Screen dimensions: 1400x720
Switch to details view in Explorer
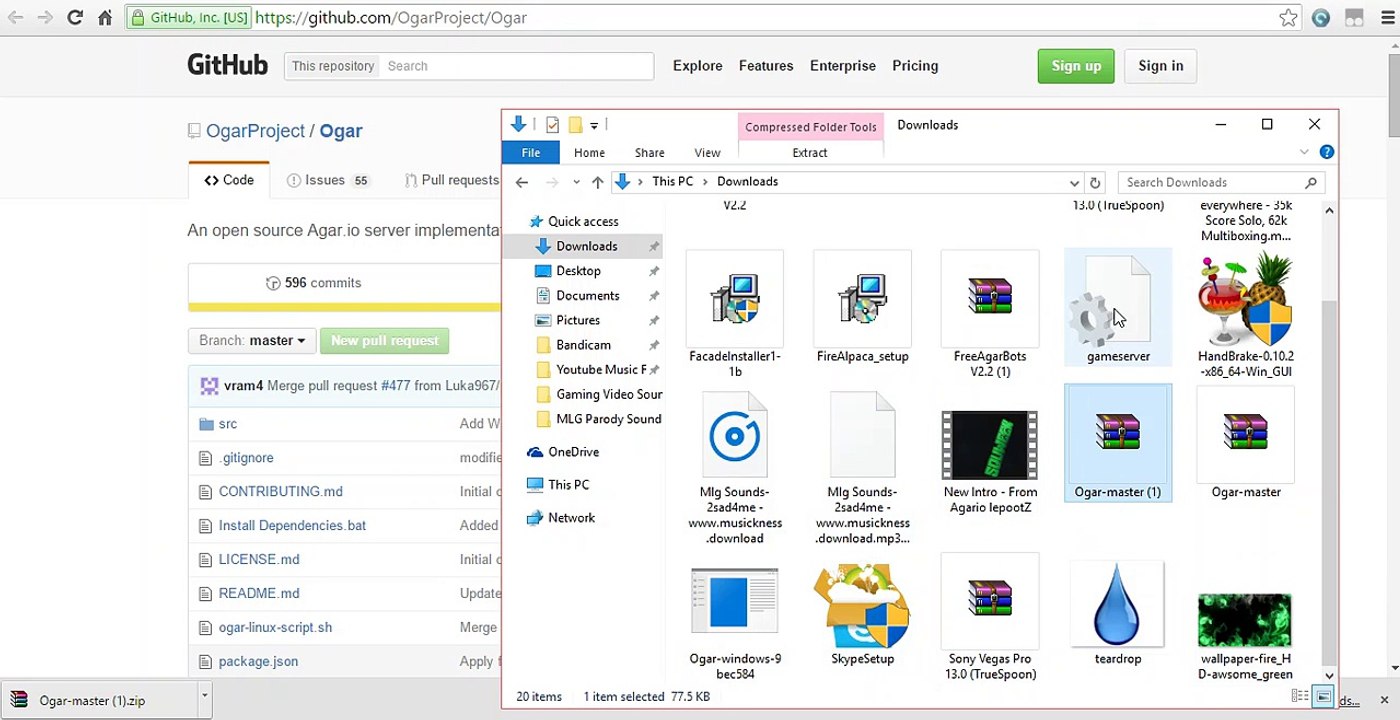click(x=1300, y=696)
